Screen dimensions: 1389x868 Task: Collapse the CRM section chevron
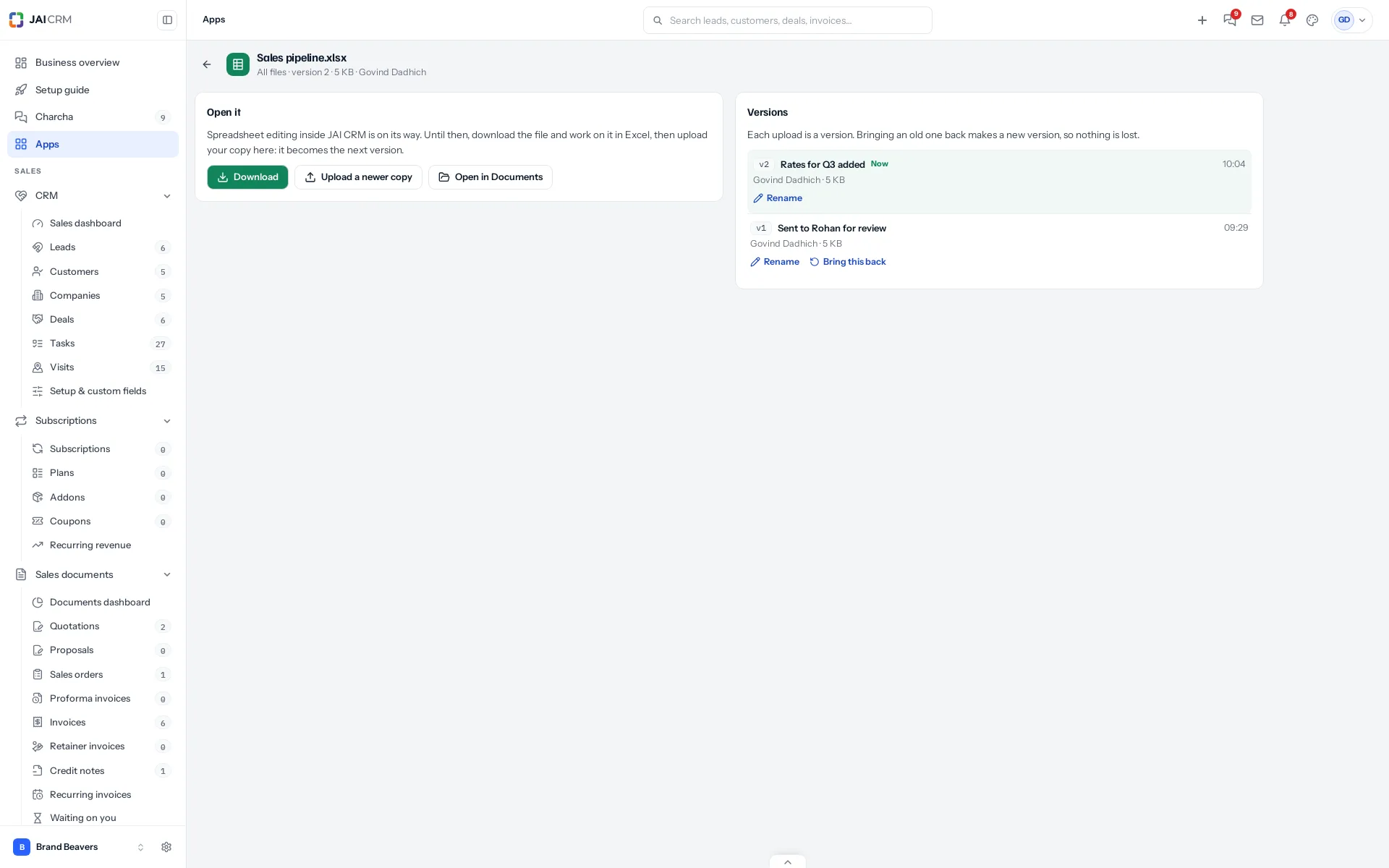[167, 196]
